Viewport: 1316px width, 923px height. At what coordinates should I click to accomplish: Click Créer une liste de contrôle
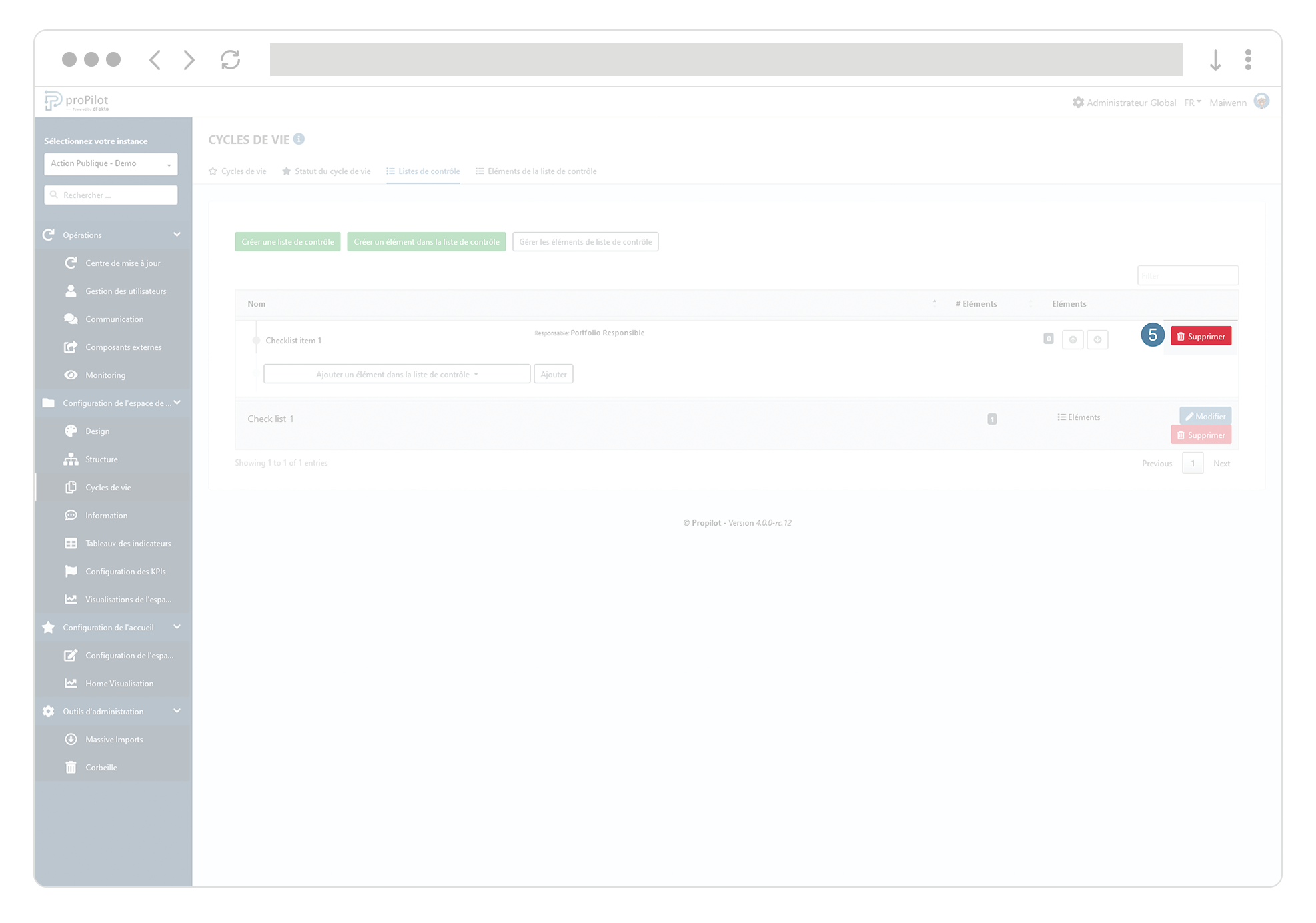click(287, 241)
